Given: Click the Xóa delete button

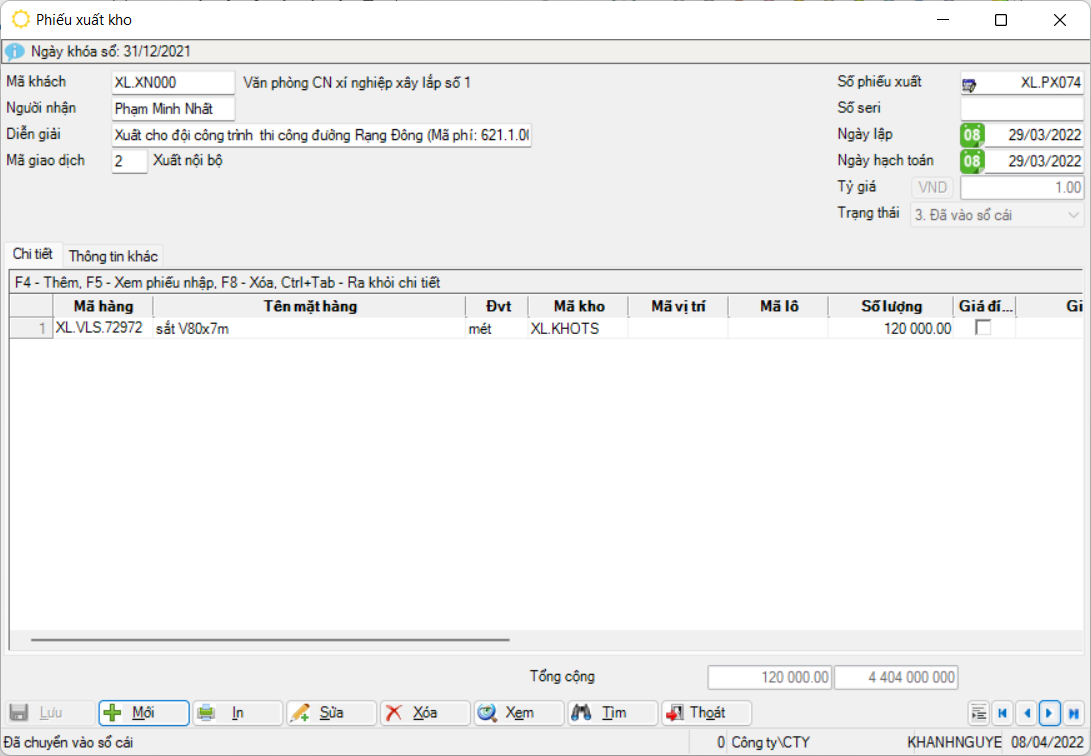Looking at the screenshot, I should (x=424, y=713).
